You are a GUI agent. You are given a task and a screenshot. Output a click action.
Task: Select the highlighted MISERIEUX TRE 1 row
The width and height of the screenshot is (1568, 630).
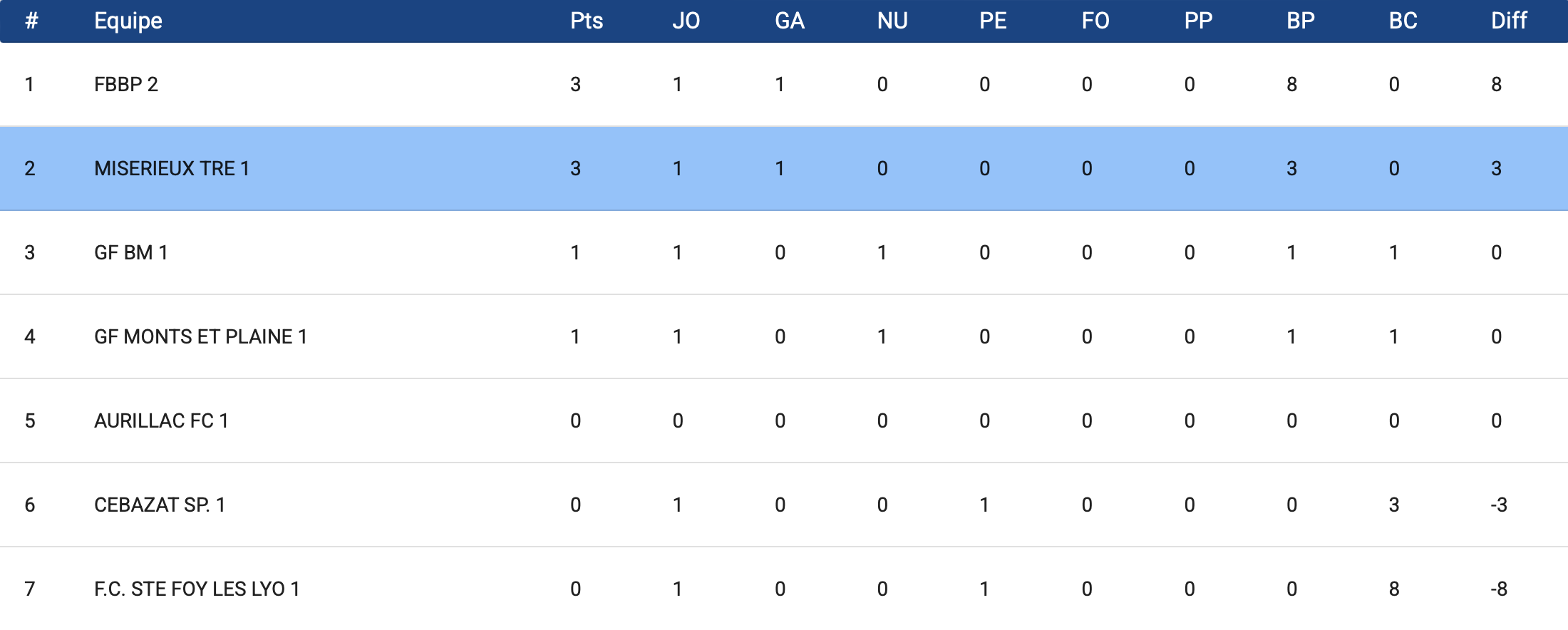pos(172,169)
